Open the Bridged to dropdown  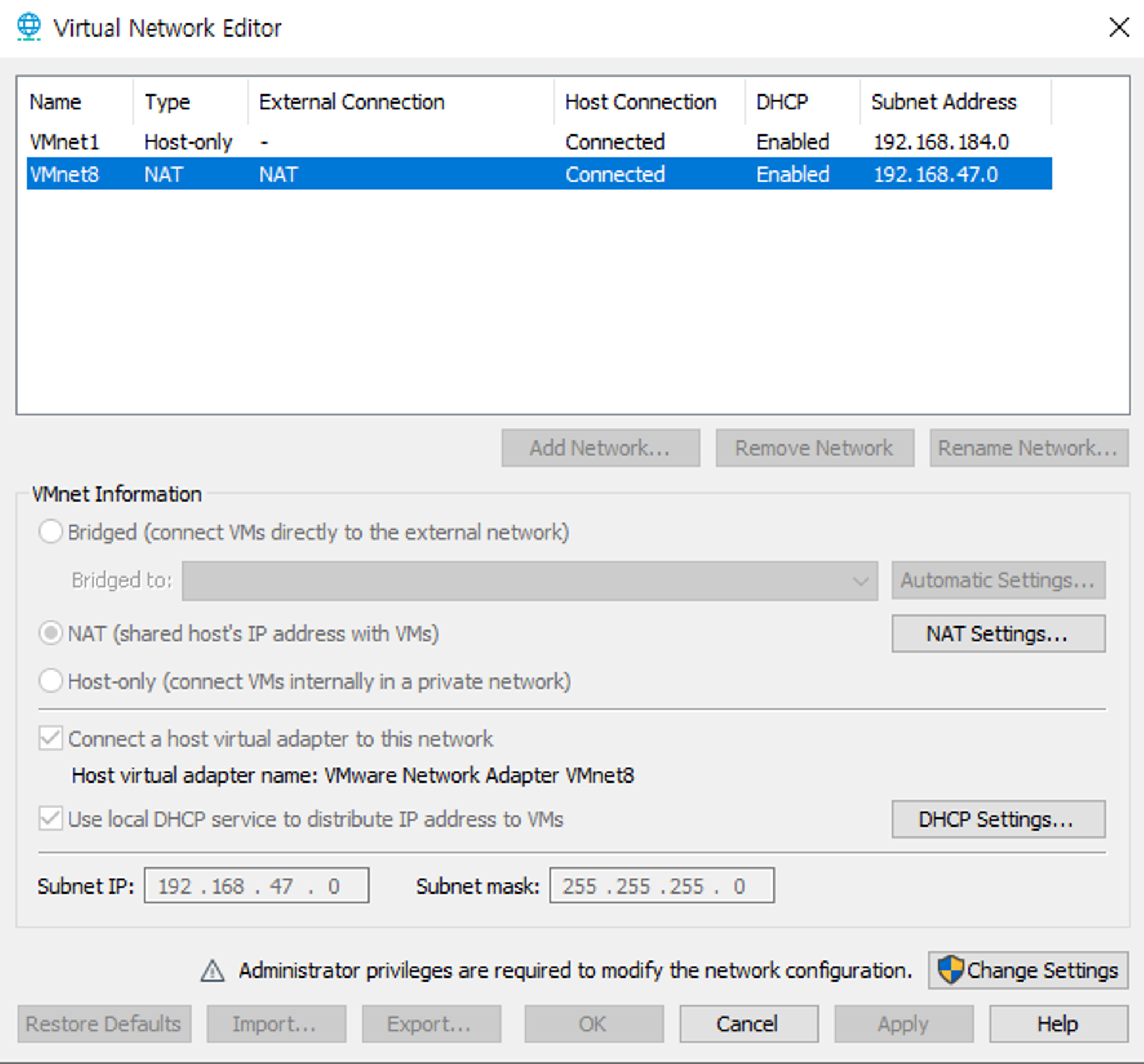point(530,581)
